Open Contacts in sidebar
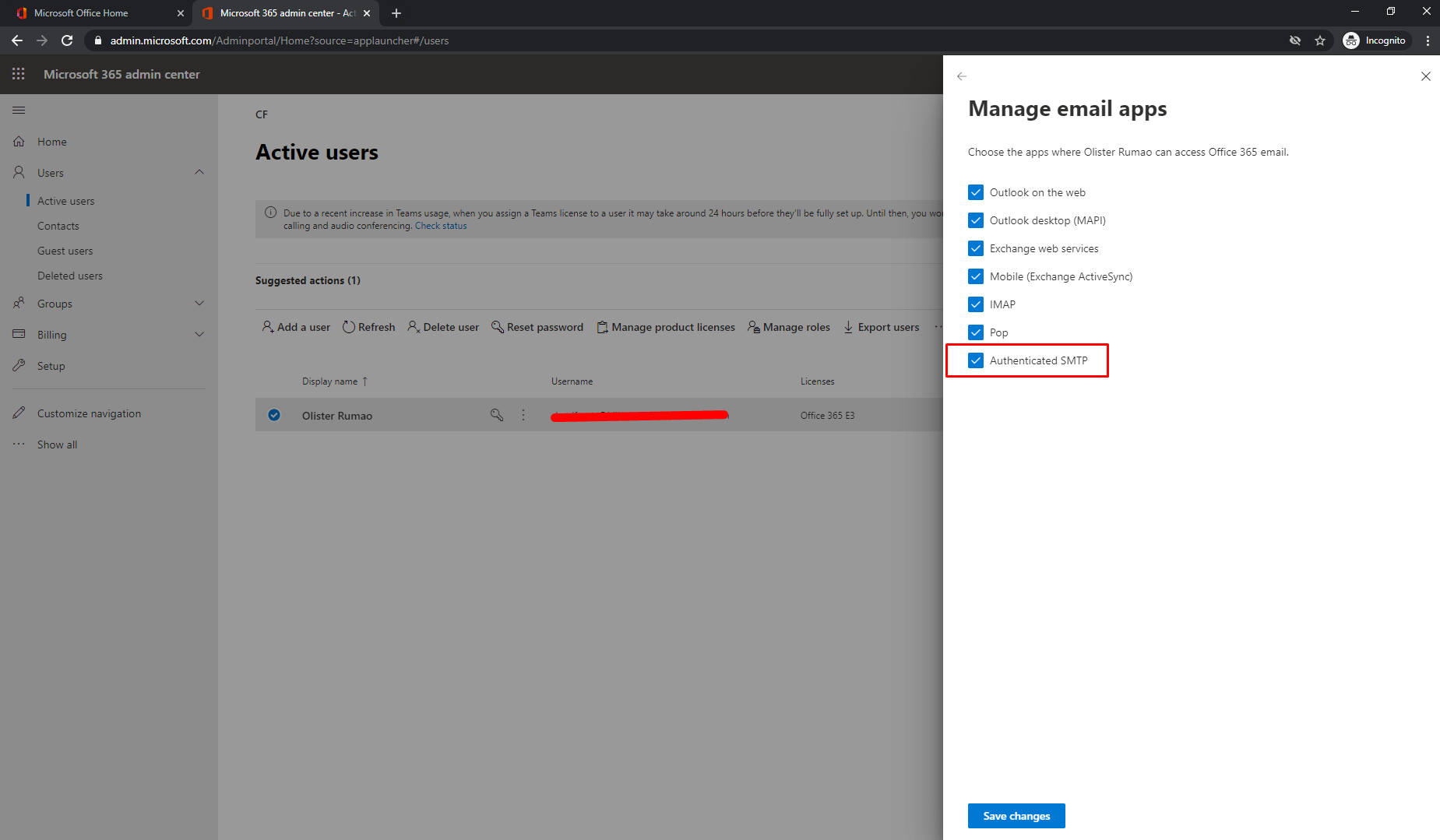 [x=58, y=226]
